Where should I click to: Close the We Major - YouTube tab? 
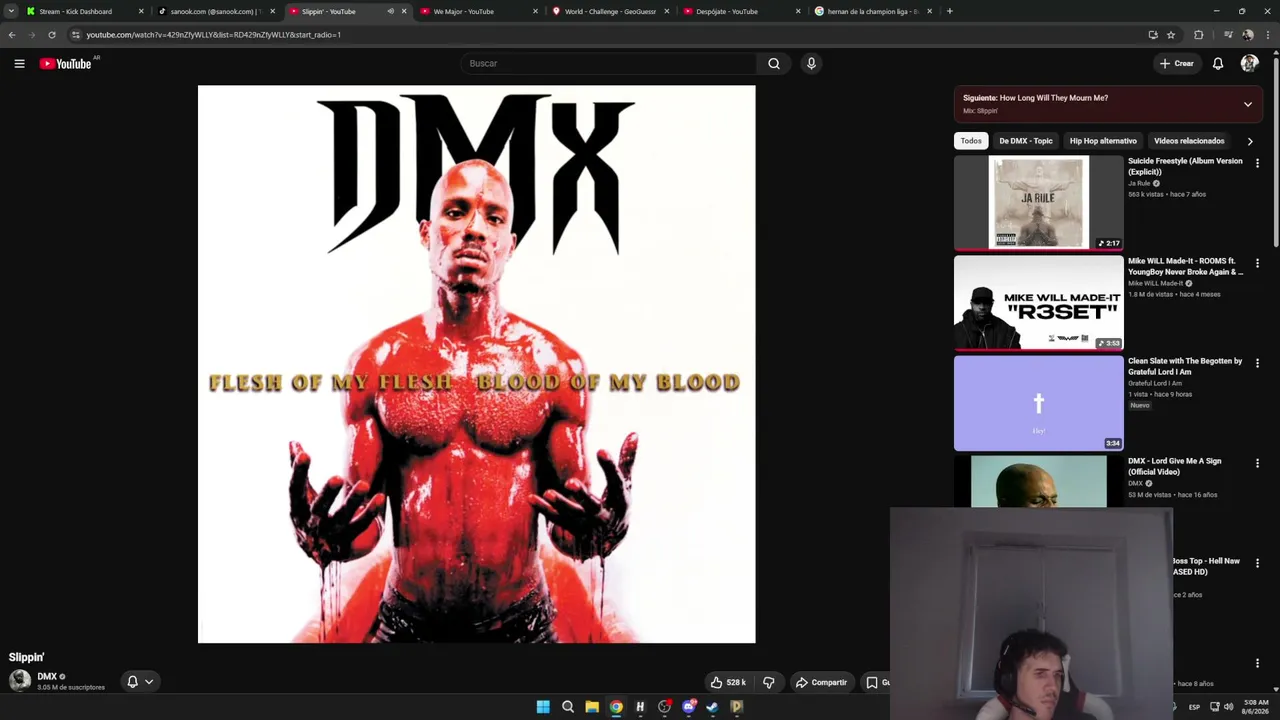[535, 11]
